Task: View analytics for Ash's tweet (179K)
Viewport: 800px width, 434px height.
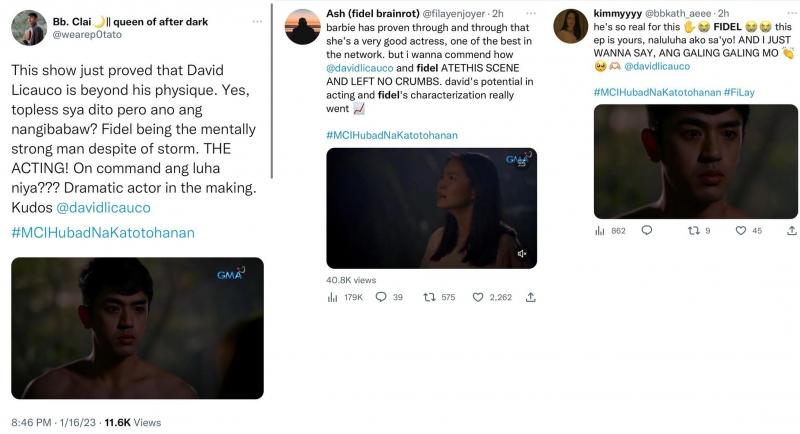Action: (333, 297)
